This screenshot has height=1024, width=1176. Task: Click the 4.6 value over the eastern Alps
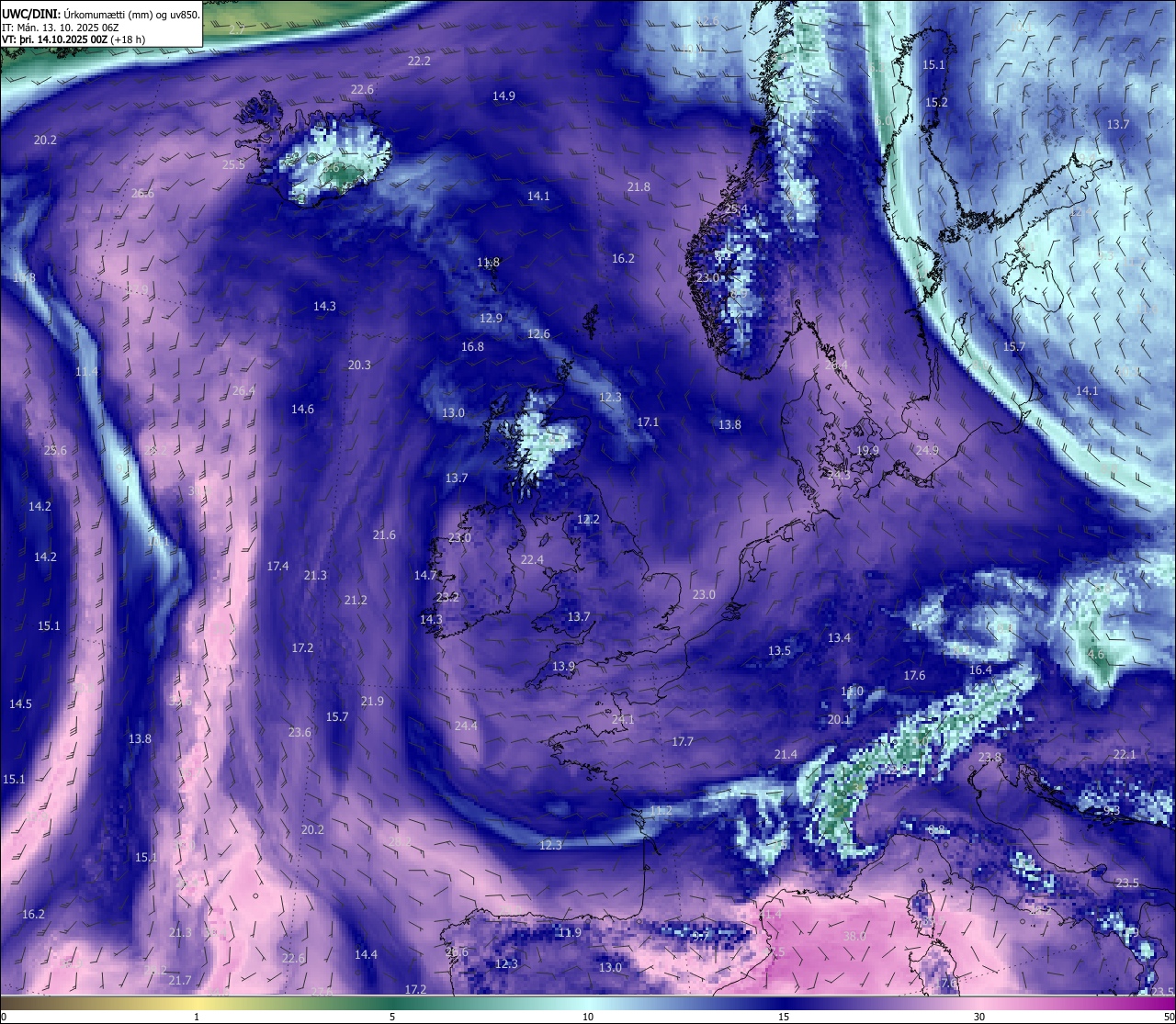coord(1095,655)
